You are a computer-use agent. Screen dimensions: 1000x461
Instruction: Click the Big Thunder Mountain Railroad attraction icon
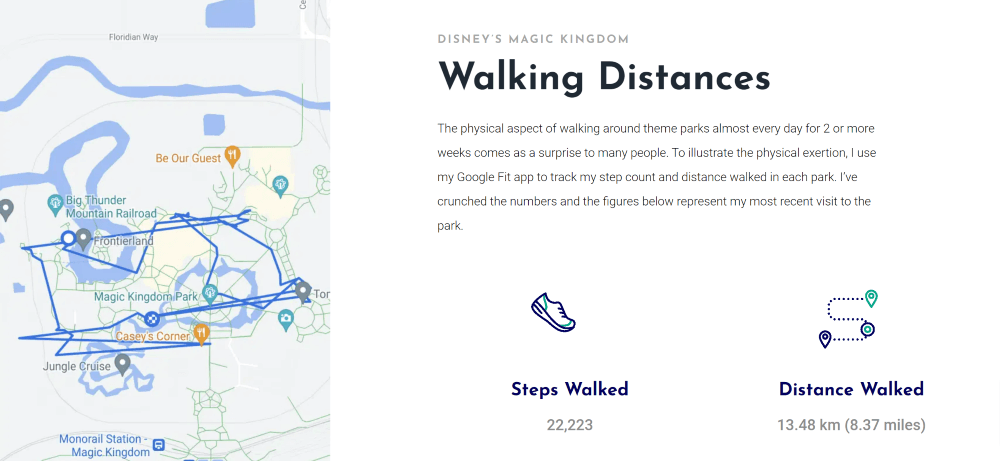[55, 204]
